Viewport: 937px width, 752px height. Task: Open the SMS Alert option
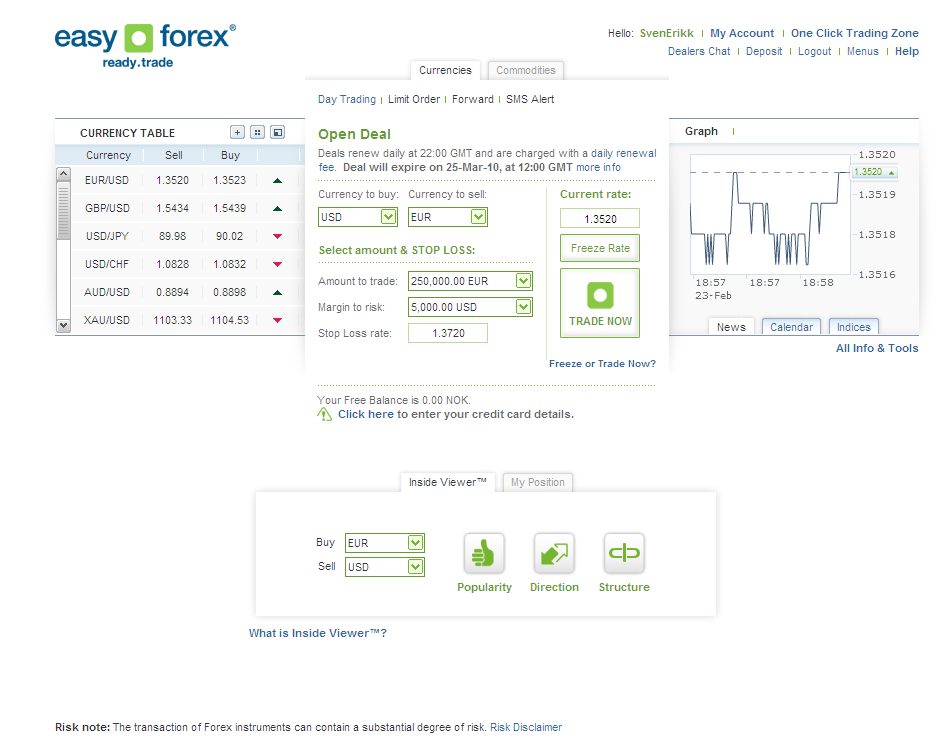tap(530, 99)
